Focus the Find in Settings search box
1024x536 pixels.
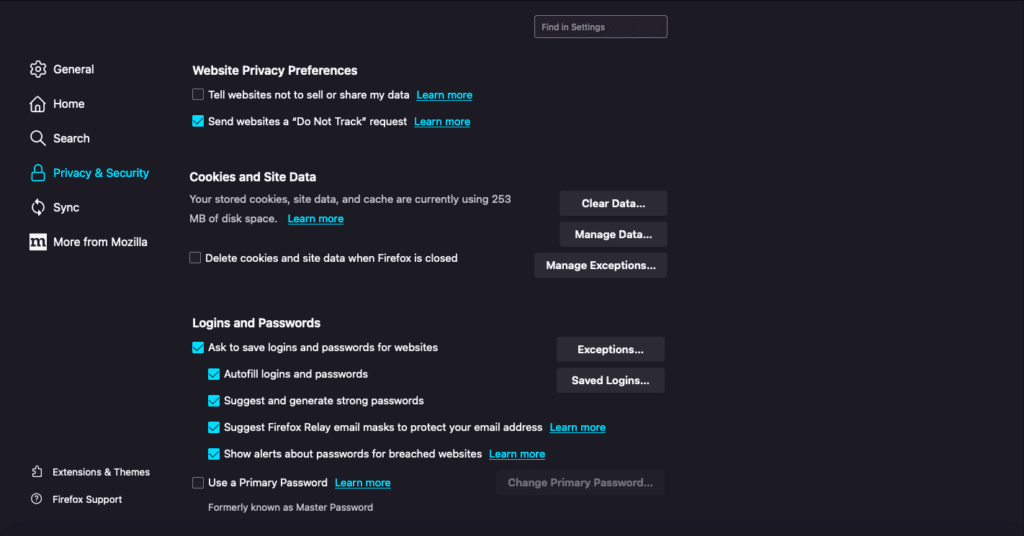click(601, 27)
